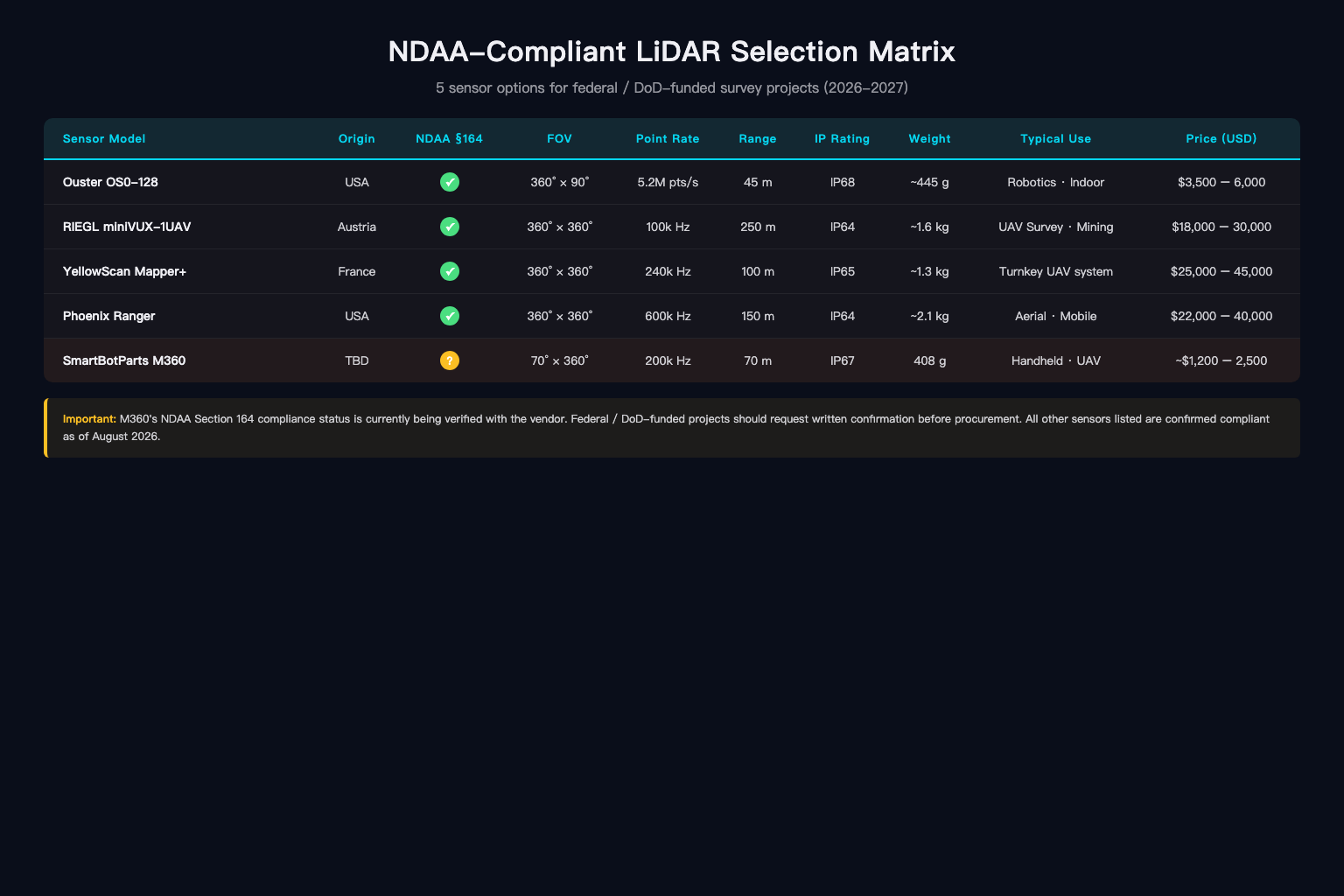
Task: Click the Robotics · Indoor use cell
Action: pyautogui.click(x=1056, y=182)
